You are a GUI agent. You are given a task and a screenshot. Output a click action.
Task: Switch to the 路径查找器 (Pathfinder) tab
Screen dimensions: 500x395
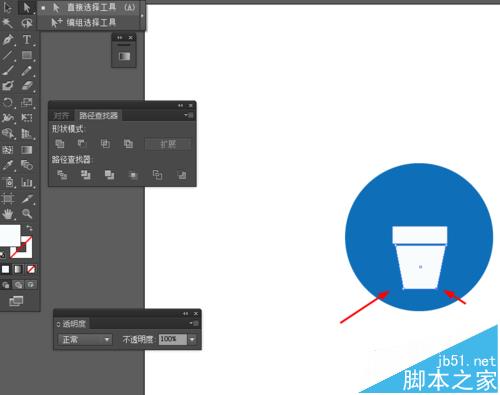(98, 116)
